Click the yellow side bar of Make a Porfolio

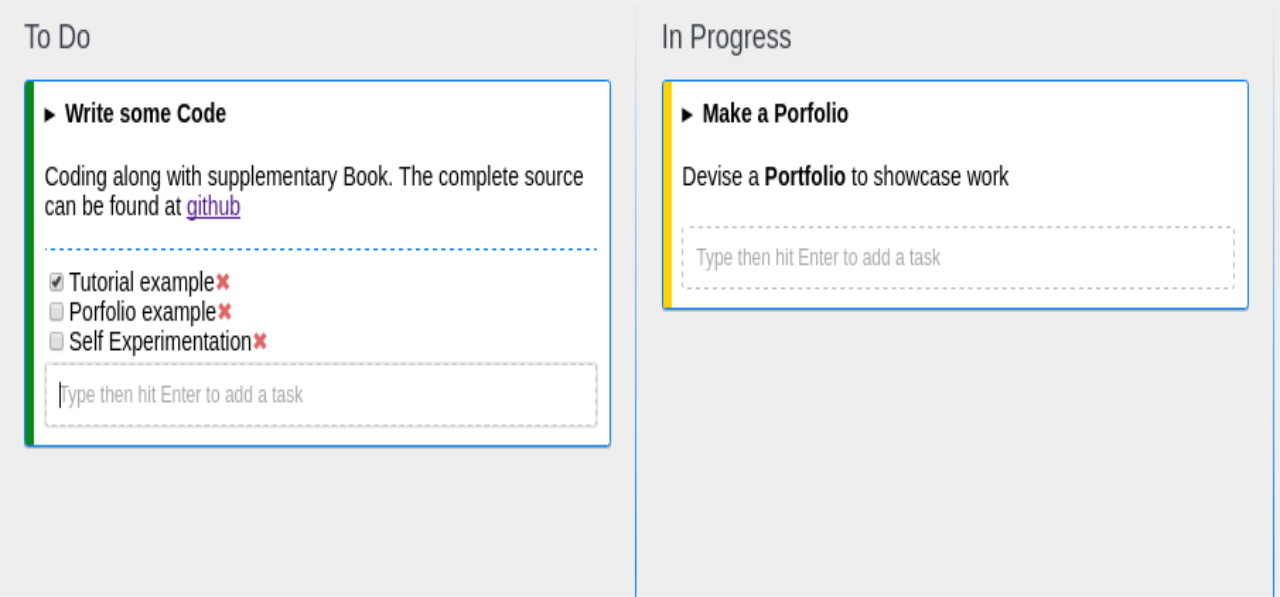click(x=667, y=194)
